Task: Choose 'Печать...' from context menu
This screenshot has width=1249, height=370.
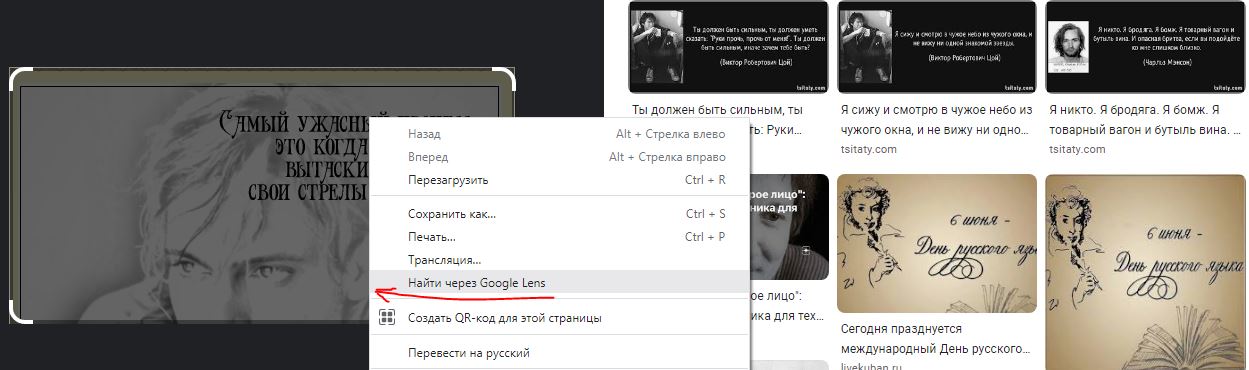Action: click(x=559, y=237)
